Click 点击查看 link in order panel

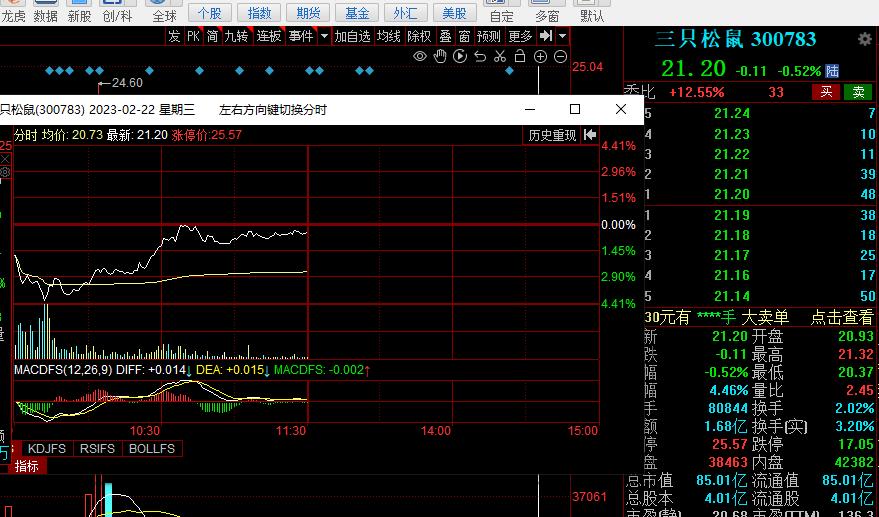tap(842, 317)
